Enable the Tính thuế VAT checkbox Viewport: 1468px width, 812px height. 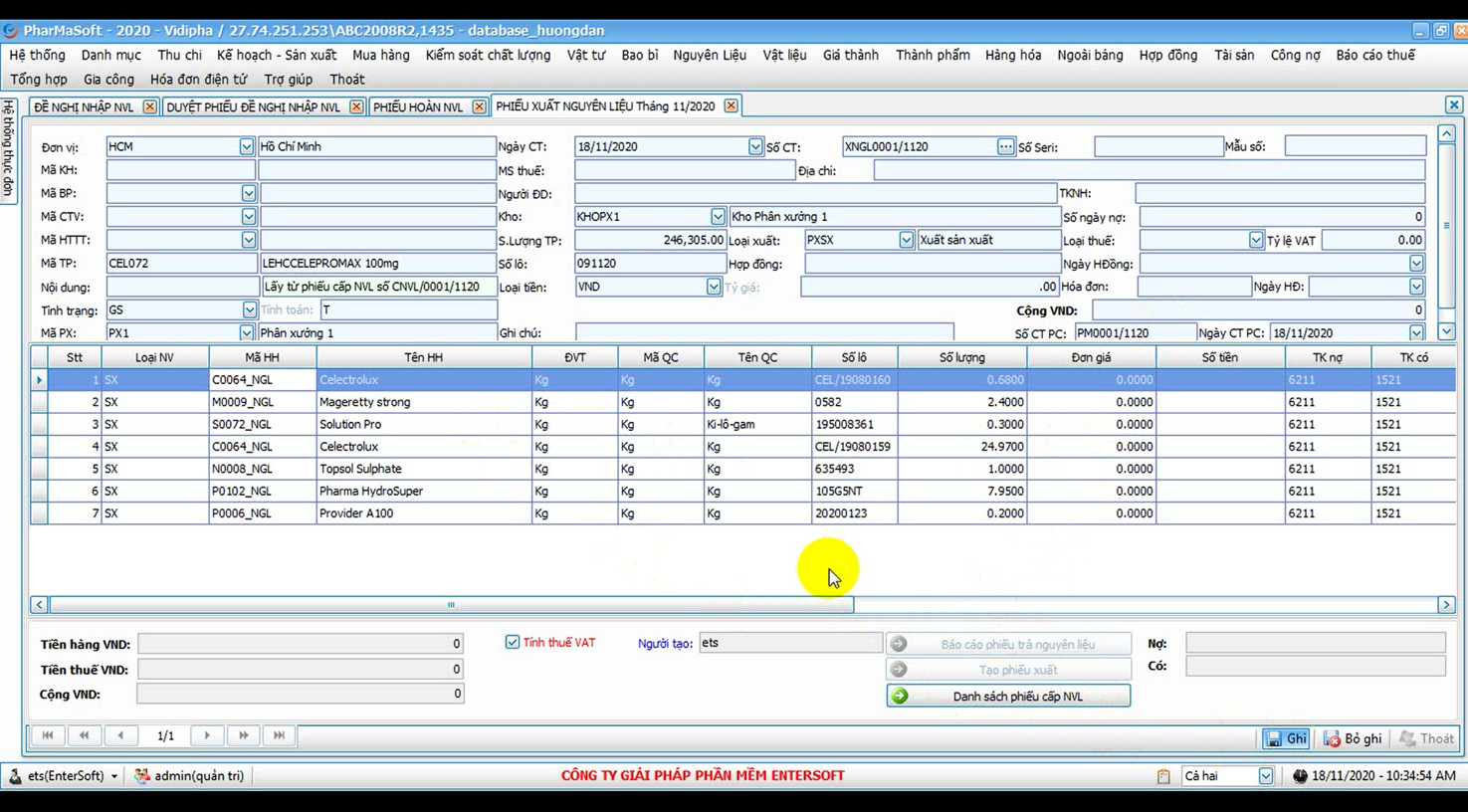pos(512,642)
